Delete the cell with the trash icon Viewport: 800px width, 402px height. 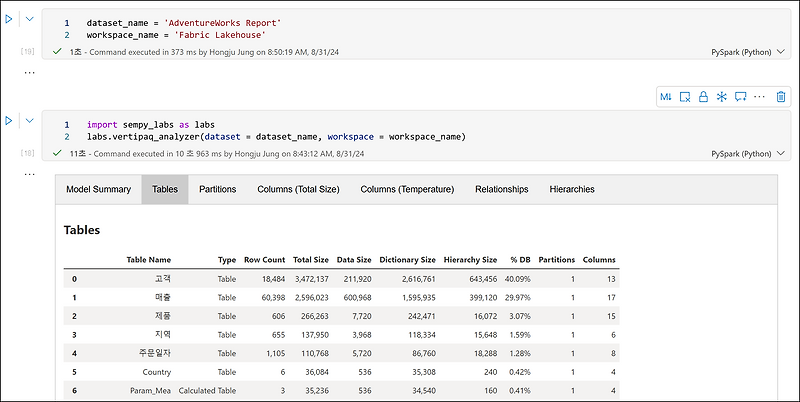pos(781,97)
